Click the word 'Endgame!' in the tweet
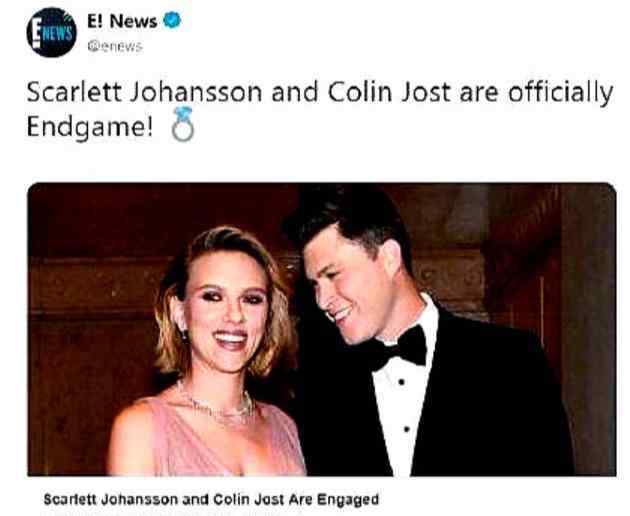The height and width of the screenshot is (516, 630). pos(90,127)
